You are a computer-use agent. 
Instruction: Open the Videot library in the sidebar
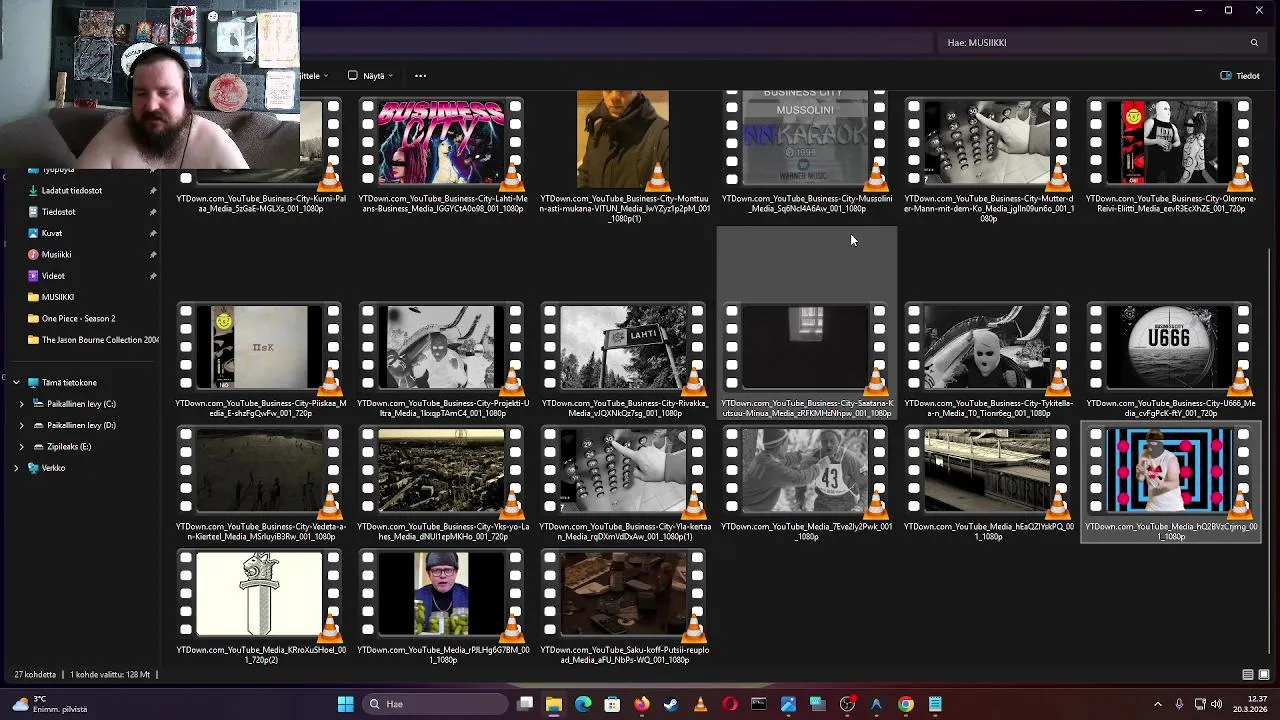tap(53, 276)
